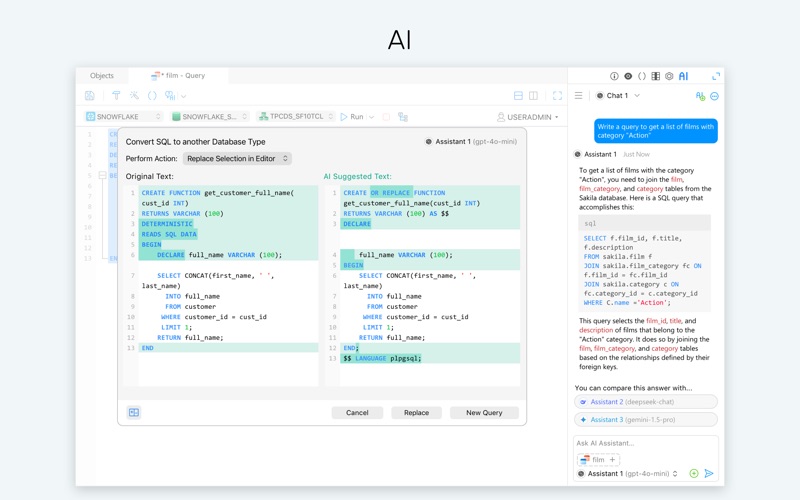
Task: Toggle the split horizontal layout icon
Action: 518,95
